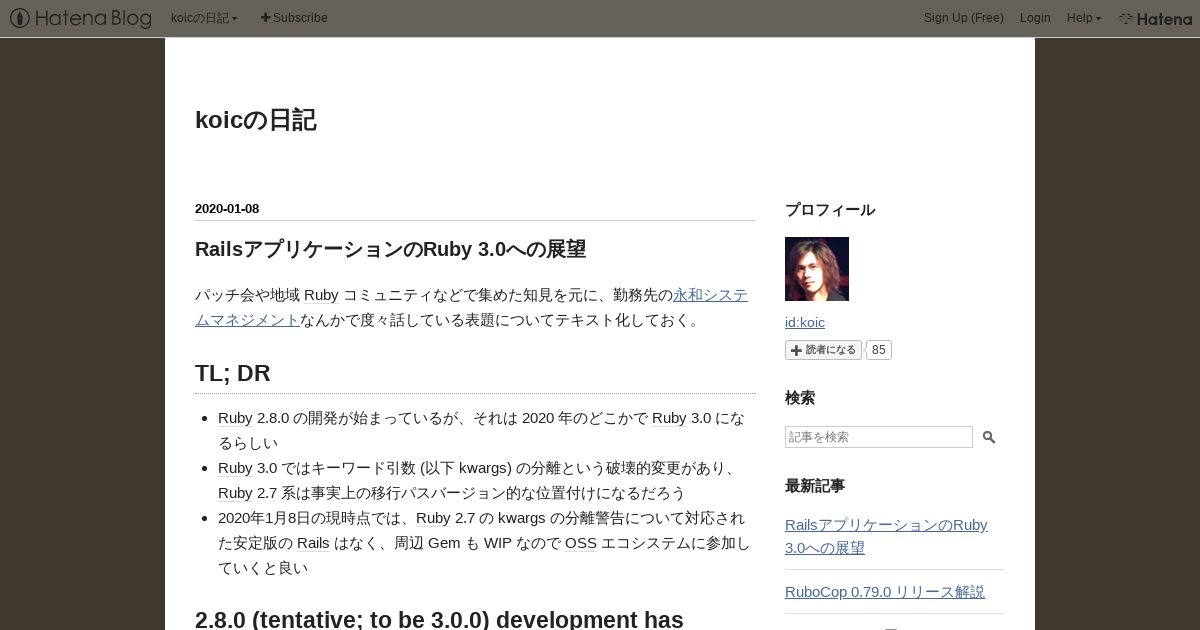This screenshot has width=1200, height=630.
Task: Click the 読者になる subscribe button
Action: point(823,350)
